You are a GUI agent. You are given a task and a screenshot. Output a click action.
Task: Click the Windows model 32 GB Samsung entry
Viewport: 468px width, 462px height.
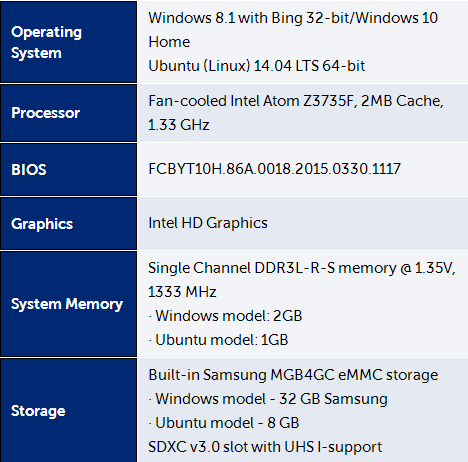click(268, 399)
